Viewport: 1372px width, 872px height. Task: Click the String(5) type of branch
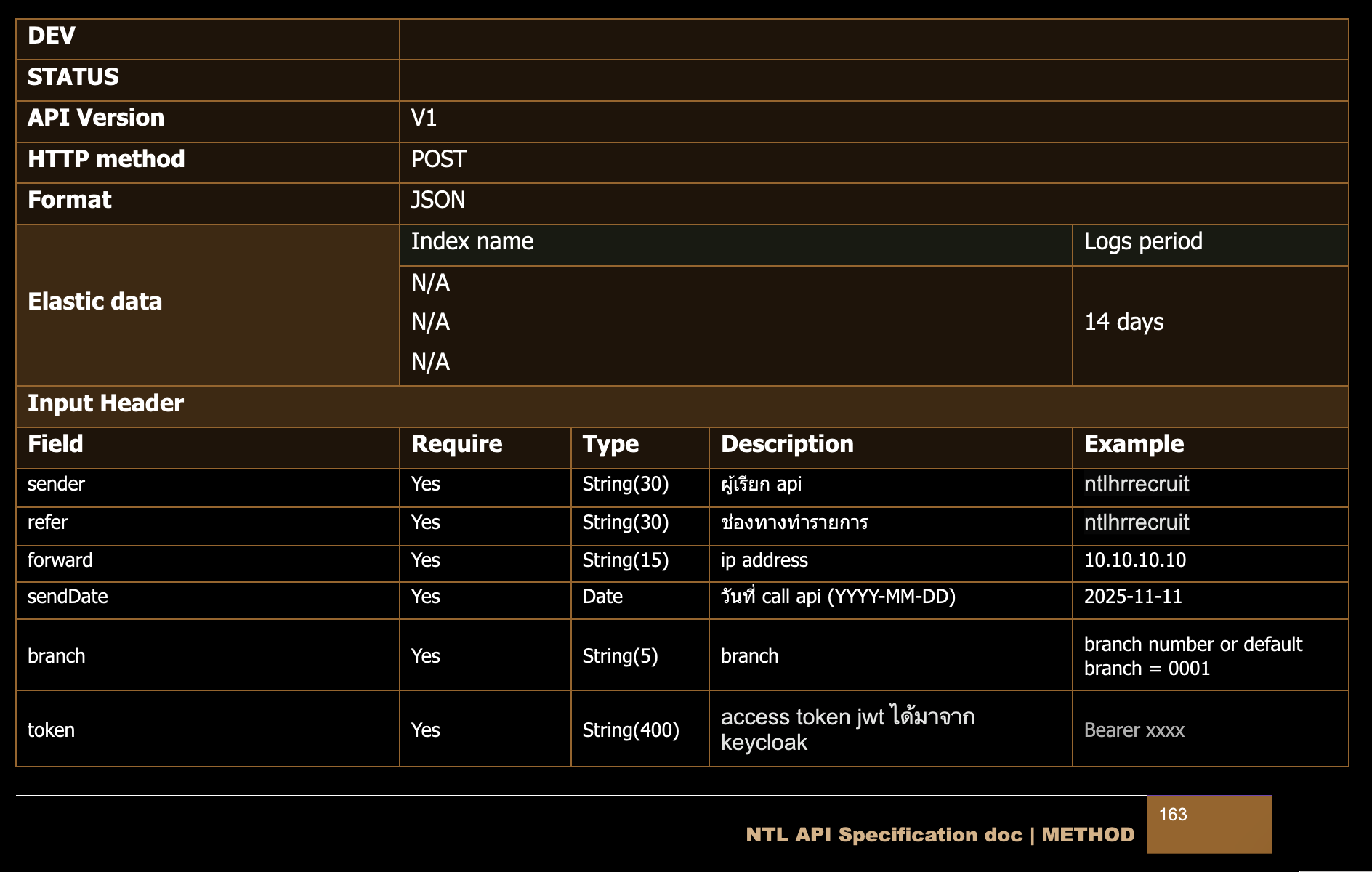click(x=620, y=656)
